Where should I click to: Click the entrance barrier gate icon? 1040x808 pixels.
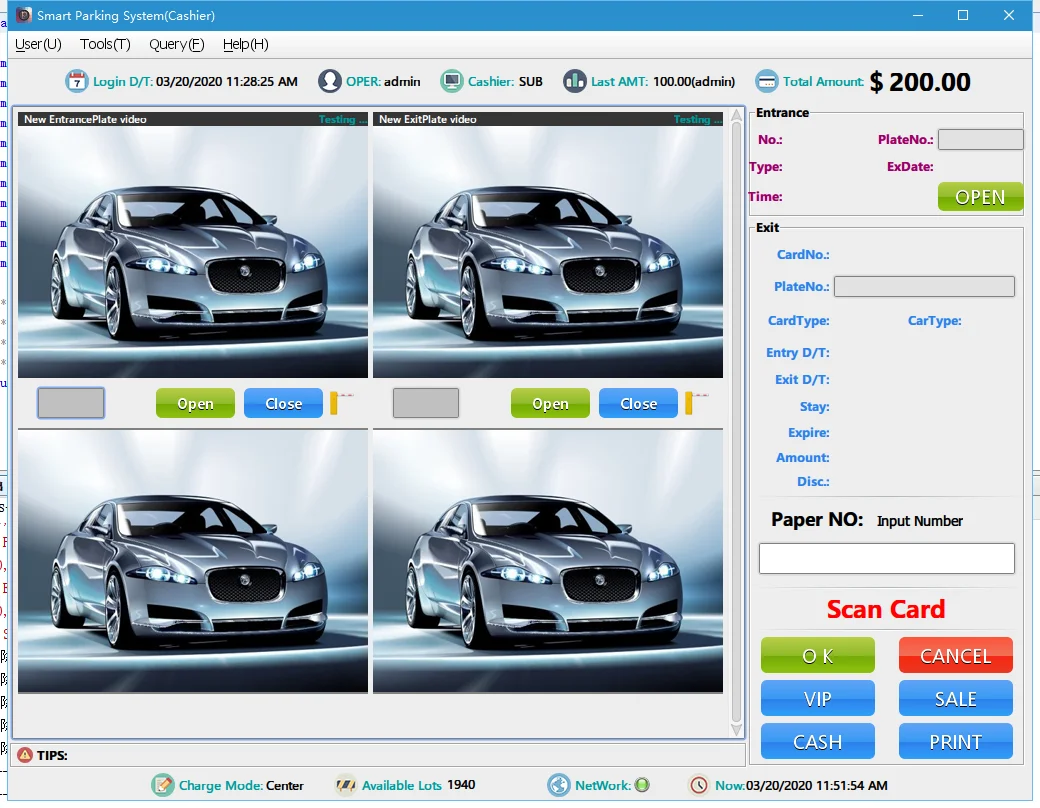tap(340, 402)
